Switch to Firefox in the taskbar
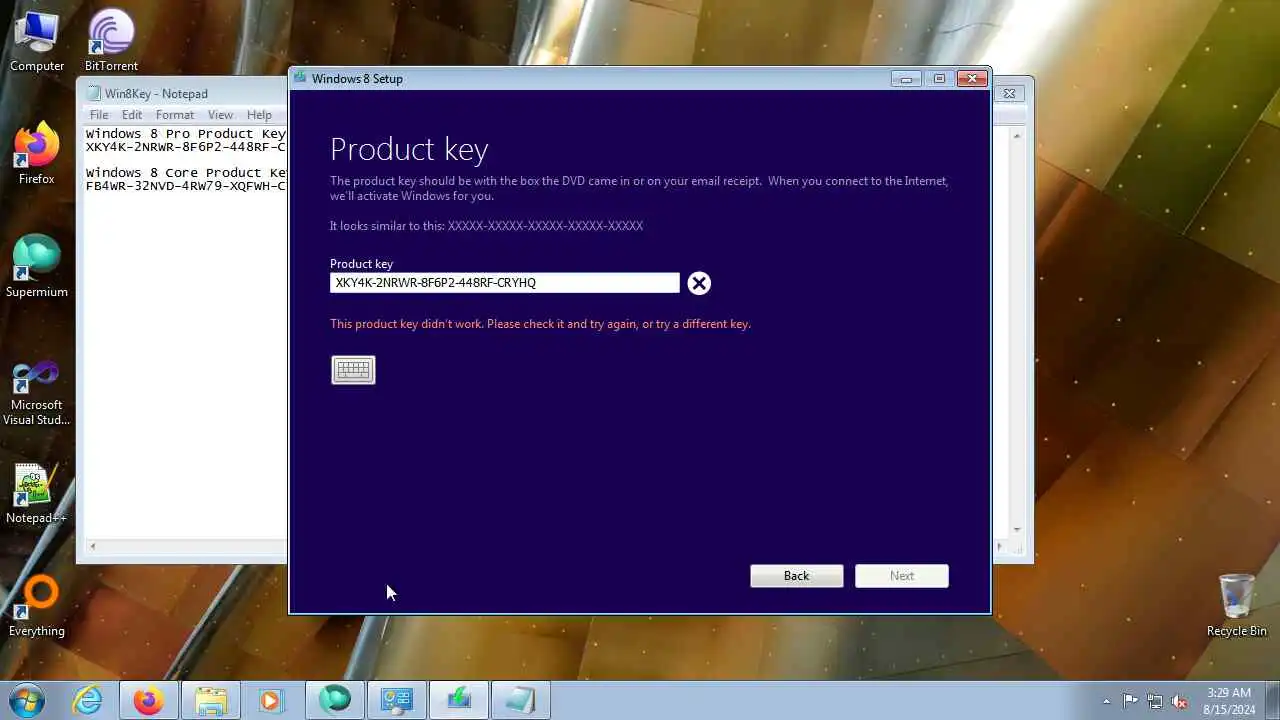Viewport: 1280px width, 720px height. [x=149, y=700]
